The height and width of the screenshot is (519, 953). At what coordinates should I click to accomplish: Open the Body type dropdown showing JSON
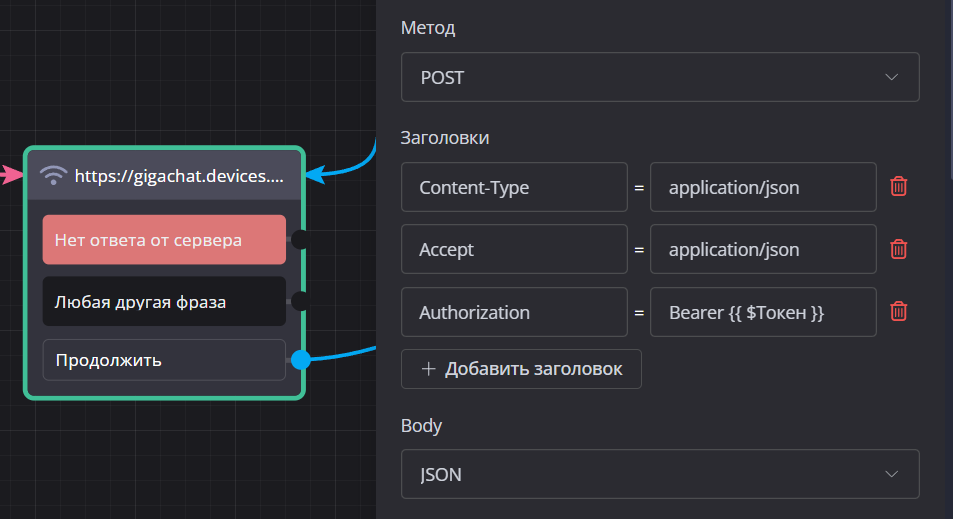659,474
